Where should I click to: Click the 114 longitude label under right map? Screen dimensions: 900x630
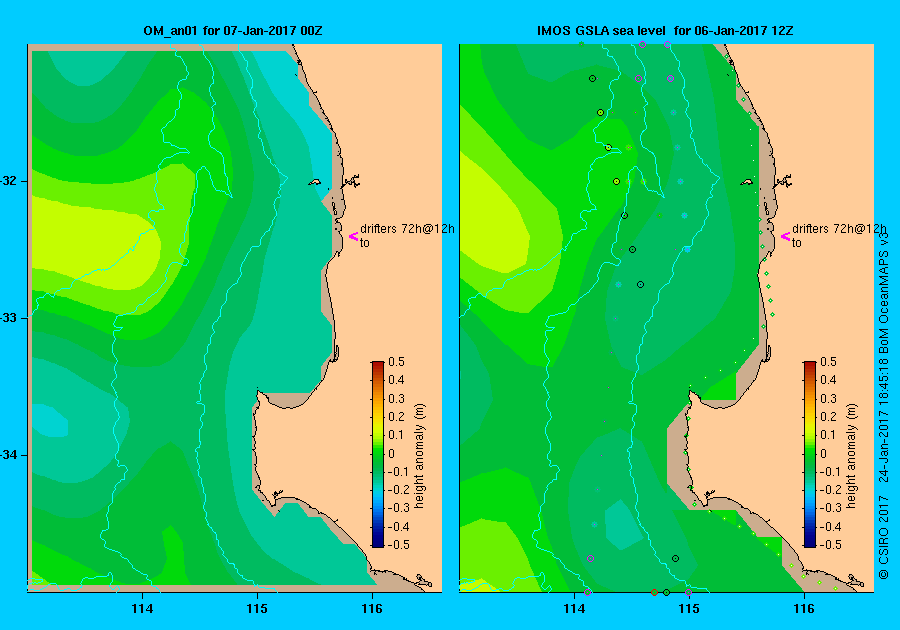point(574,609)
